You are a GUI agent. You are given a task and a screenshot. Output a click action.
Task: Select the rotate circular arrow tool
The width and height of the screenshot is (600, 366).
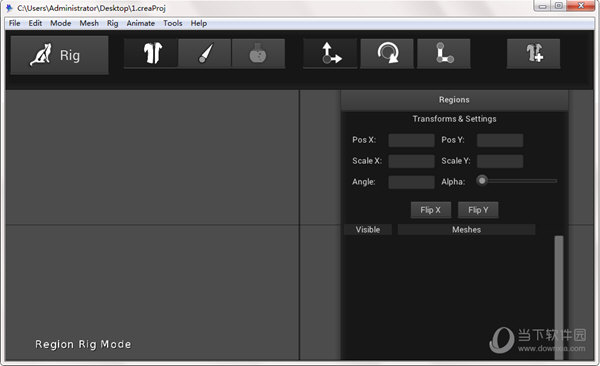click(x=387, y=53)
